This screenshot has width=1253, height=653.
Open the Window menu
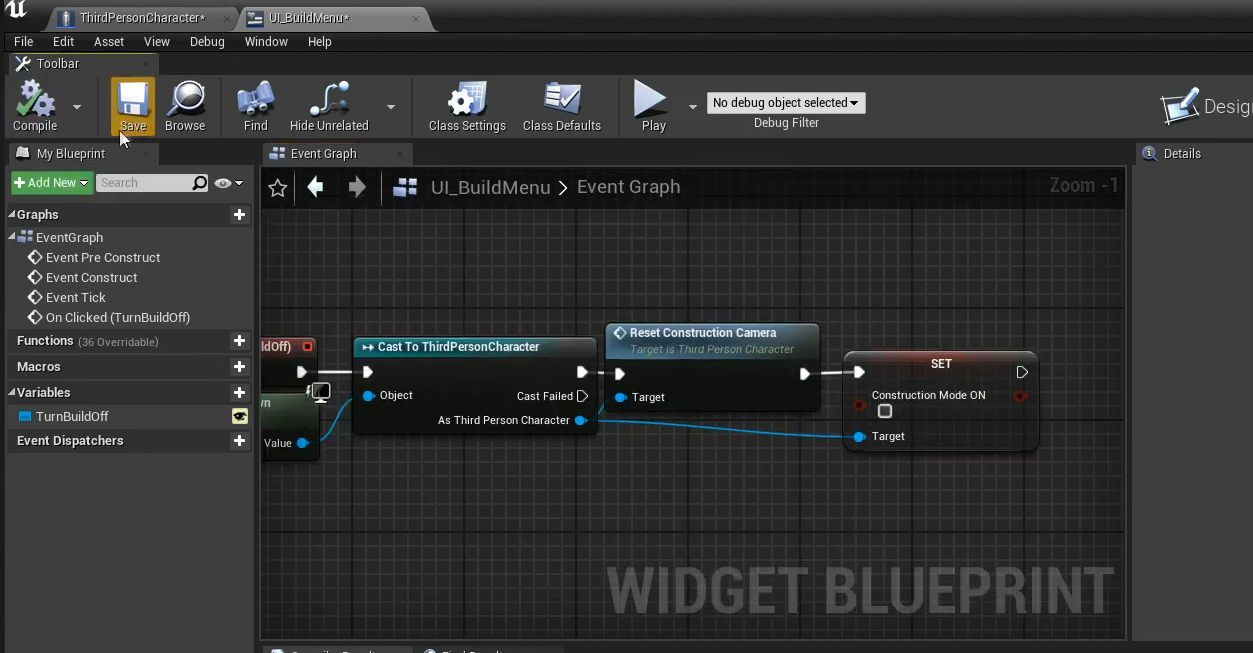[266, 42]
